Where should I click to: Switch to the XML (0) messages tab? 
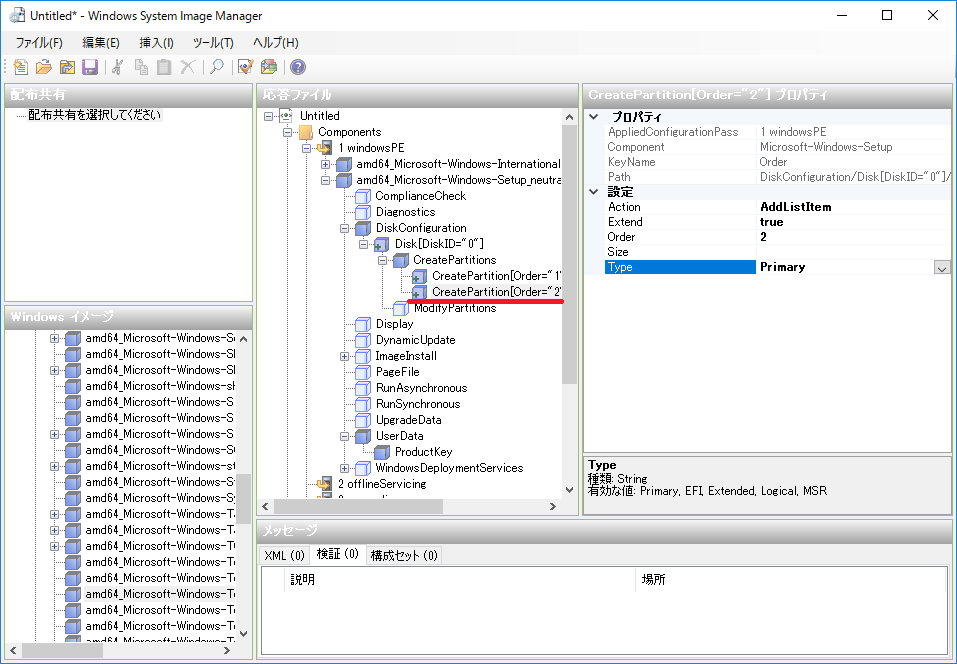pyautogui.click(x=284, y=555)
